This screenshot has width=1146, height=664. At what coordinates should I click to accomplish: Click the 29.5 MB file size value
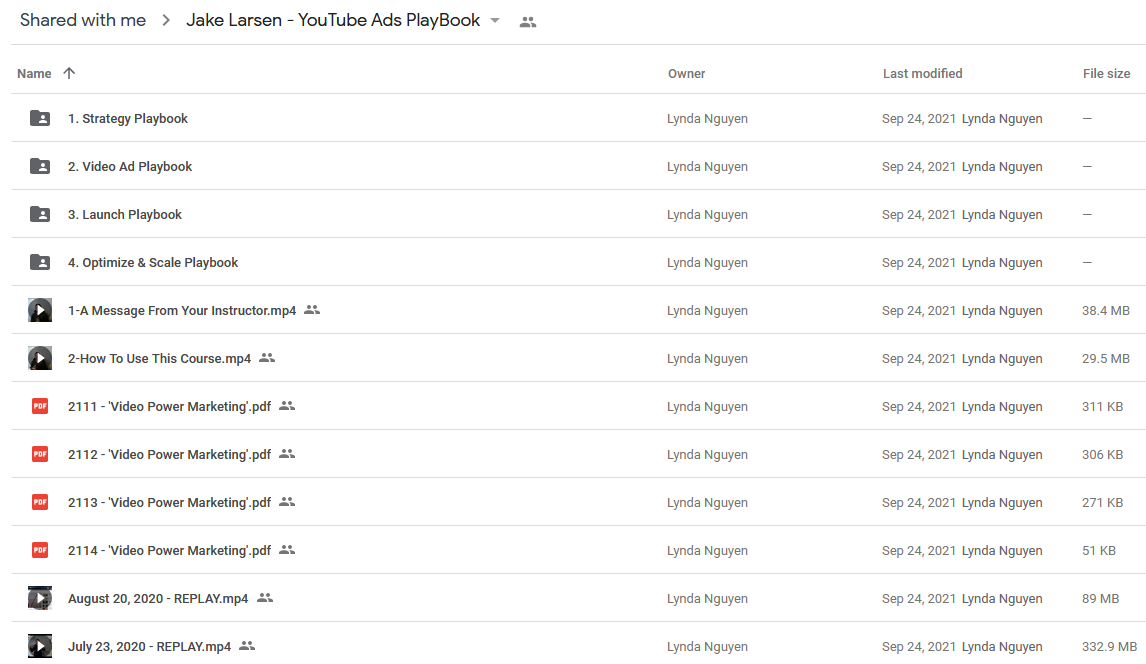click(x=1106, y=359)
